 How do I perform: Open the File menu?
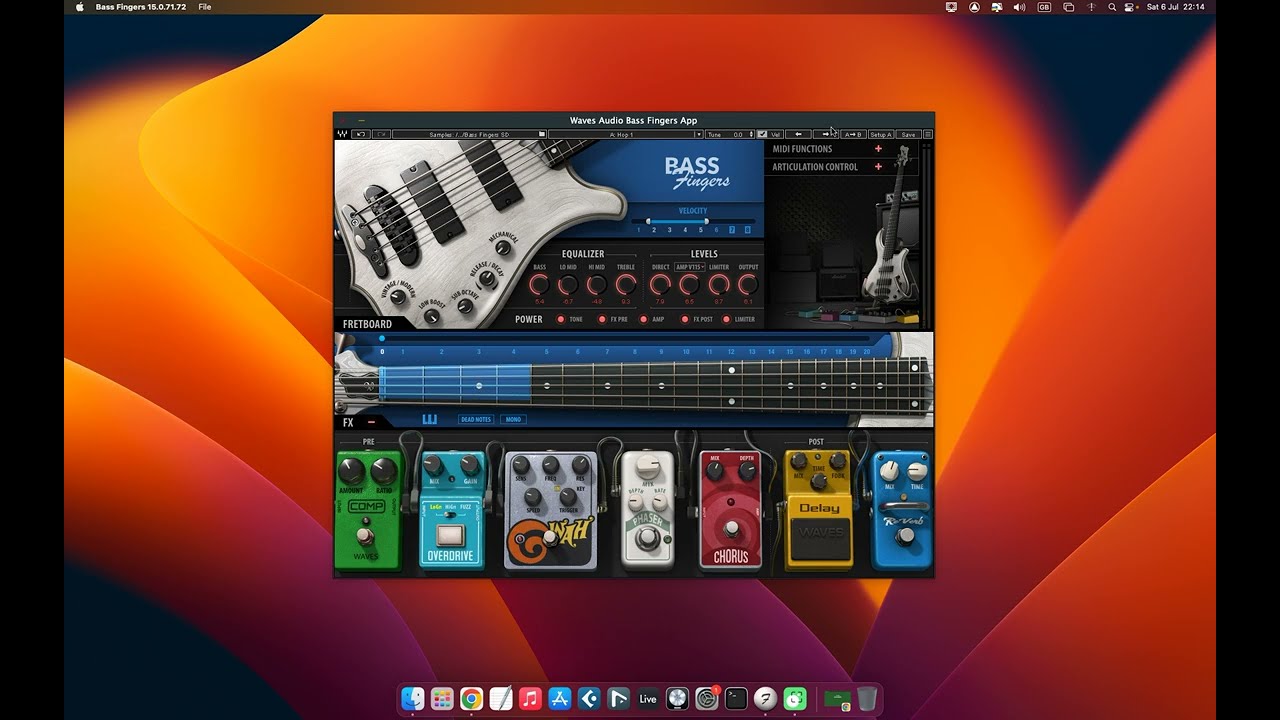pyautogui.click(x=205, y=7)
